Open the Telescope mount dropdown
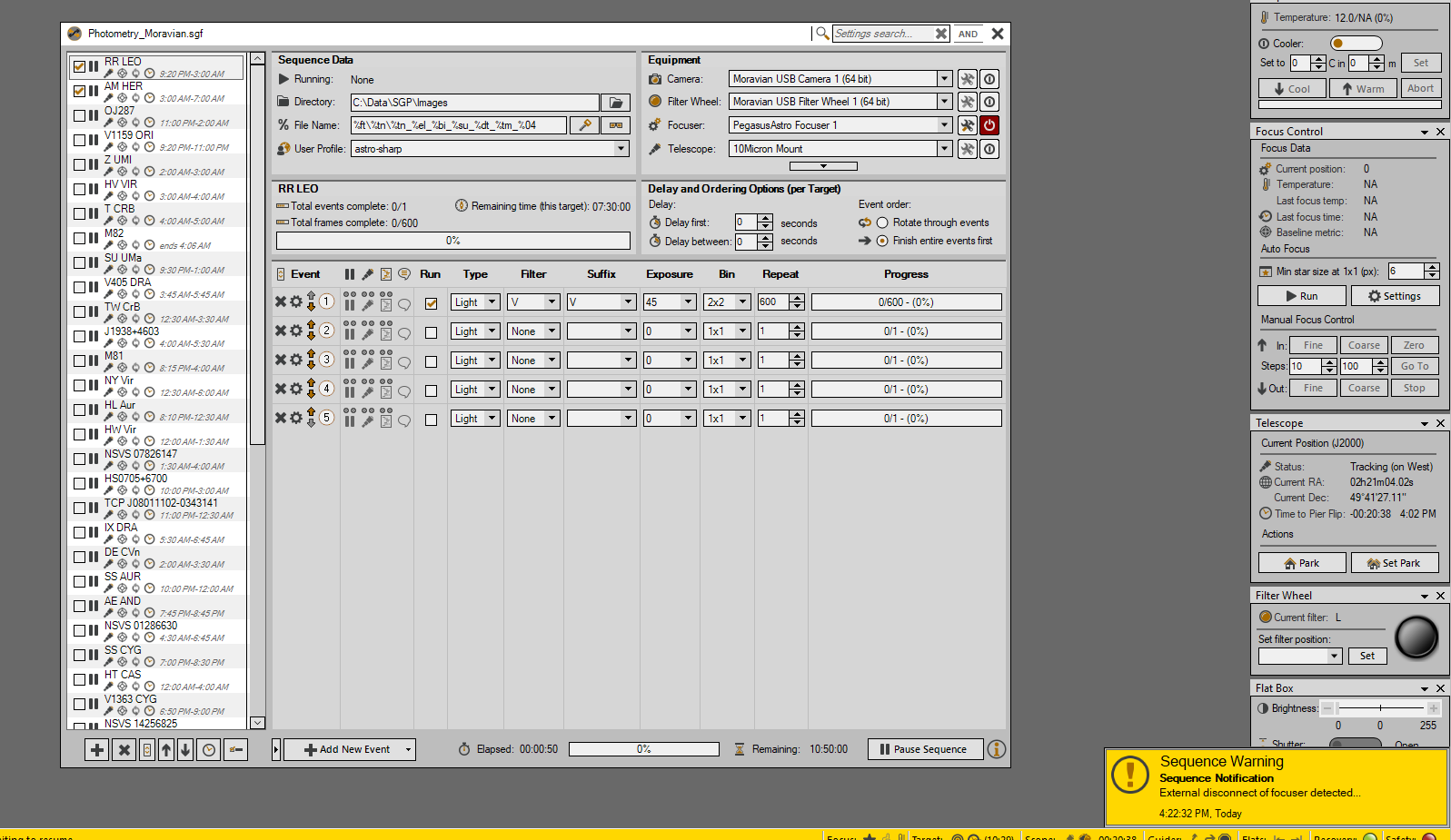 click(944, 149)
